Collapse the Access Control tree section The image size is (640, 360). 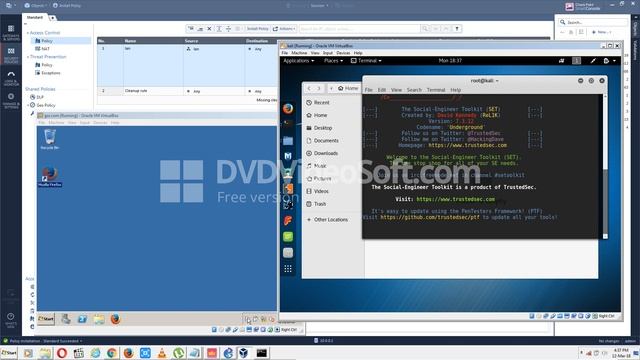28,33
